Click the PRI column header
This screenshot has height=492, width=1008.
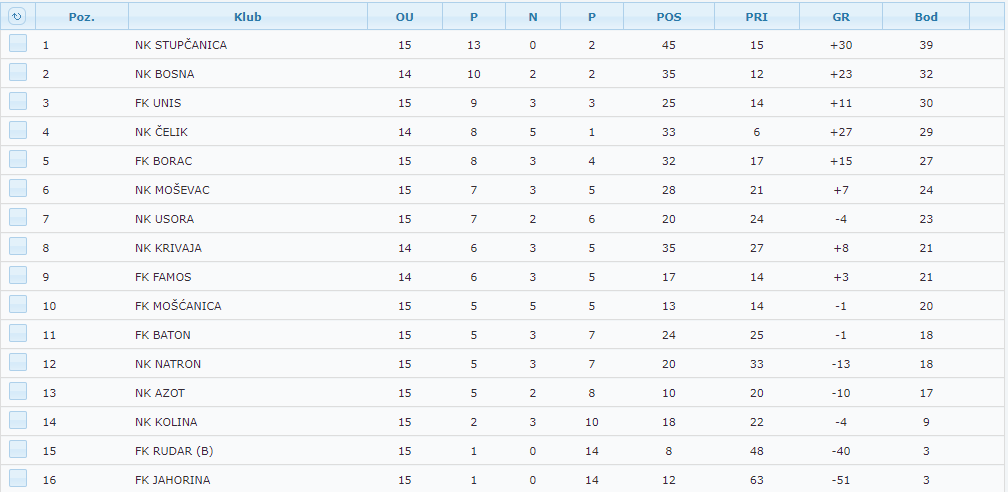tap(756, 16)
